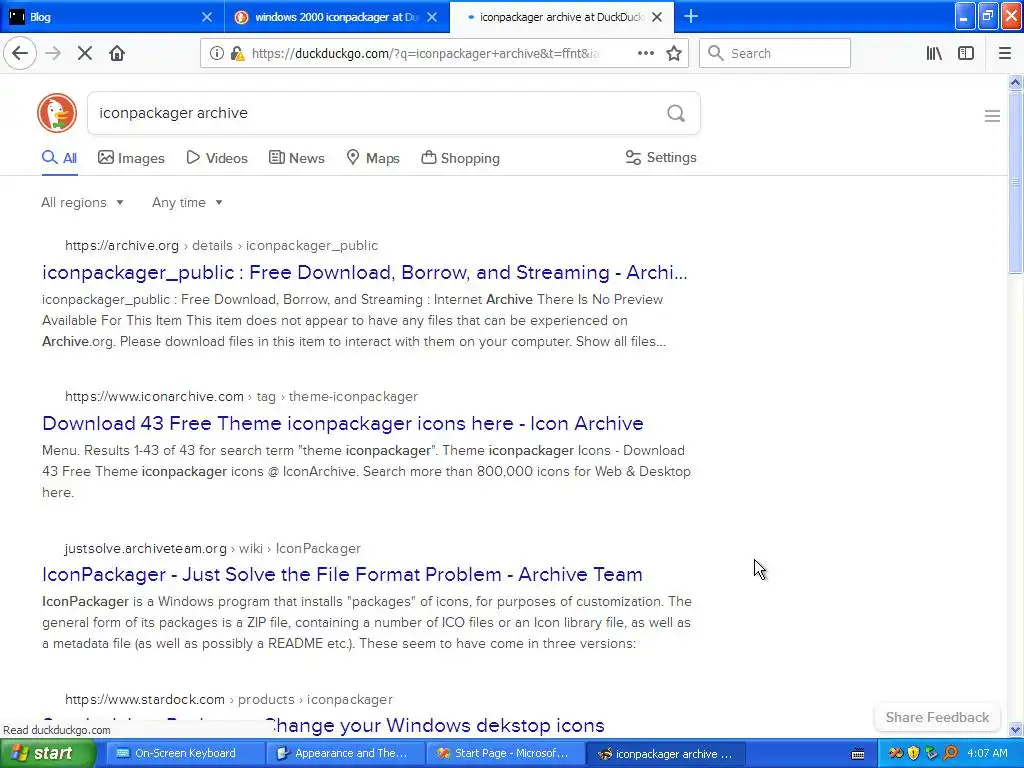Click the DuckDuckGo logo
The image size is (1024, 768).
tap(57, 113)
